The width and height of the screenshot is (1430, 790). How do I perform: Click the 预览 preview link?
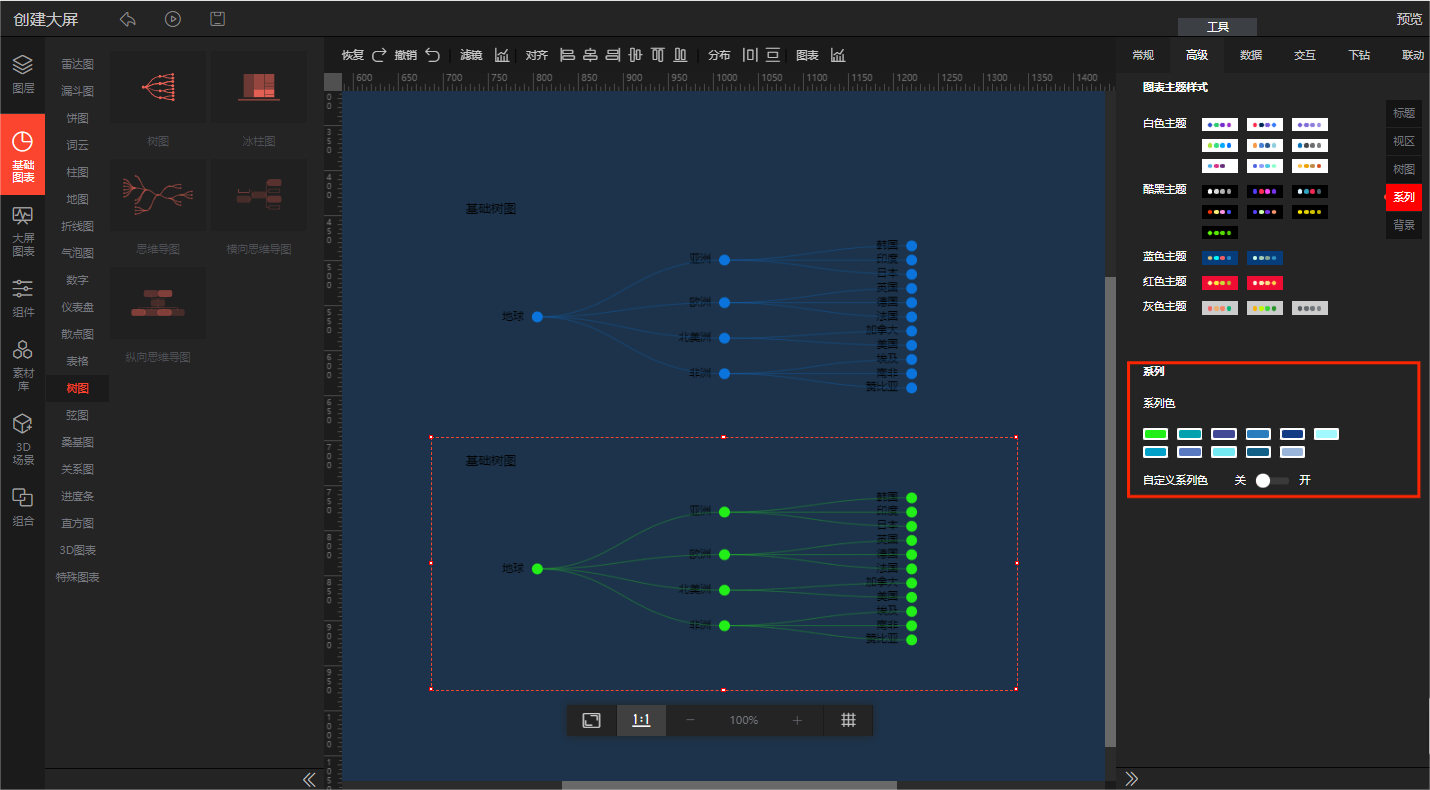1409,19
